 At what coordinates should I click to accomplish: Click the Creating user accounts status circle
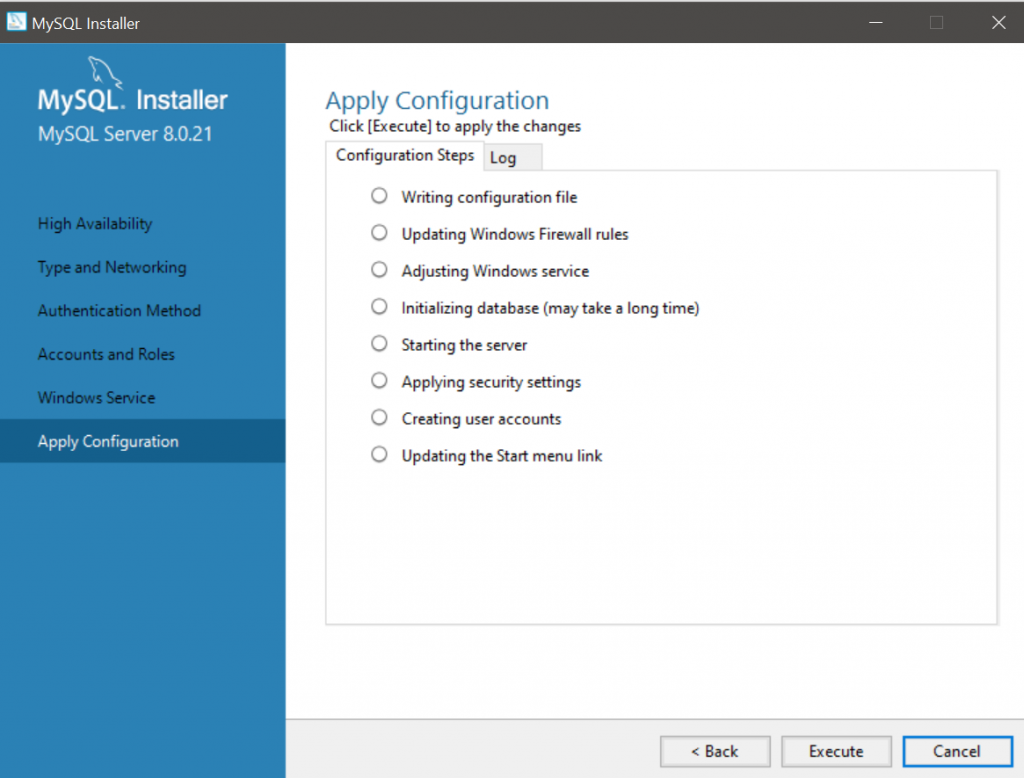(379, 417)
